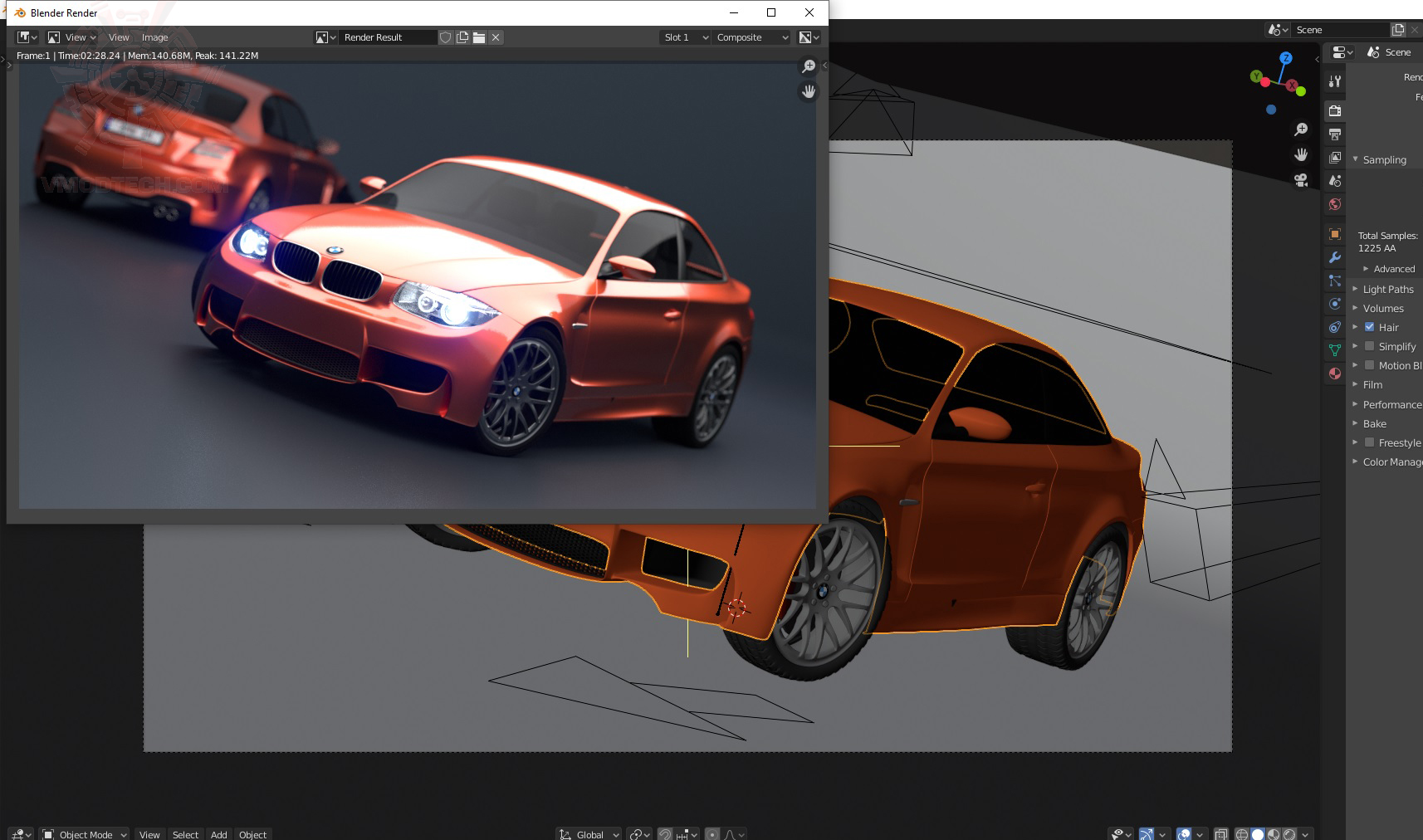Click the new image icon beside Render Result

pos(462,37)
